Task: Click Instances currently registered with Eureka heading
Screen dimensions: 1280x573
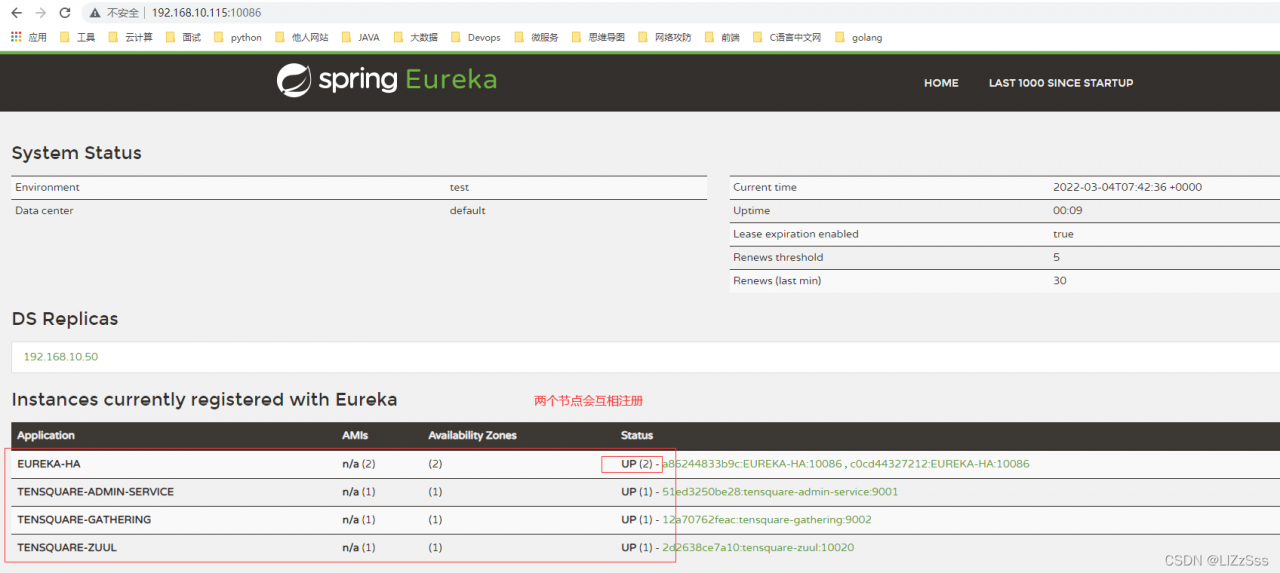Action: tap(204, 400)
